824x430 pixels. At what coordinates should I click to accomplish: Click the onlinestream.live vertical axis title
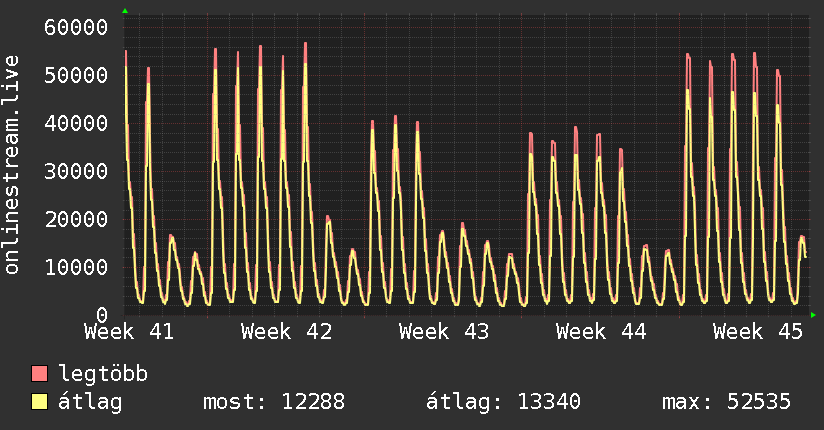click(11, 165)
